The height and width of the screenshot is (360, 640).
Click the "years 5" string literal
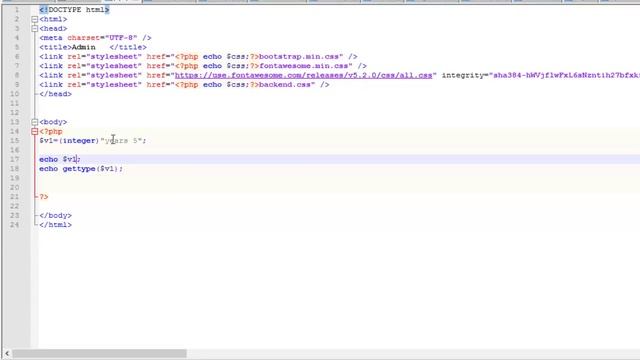tap(121, 141)
